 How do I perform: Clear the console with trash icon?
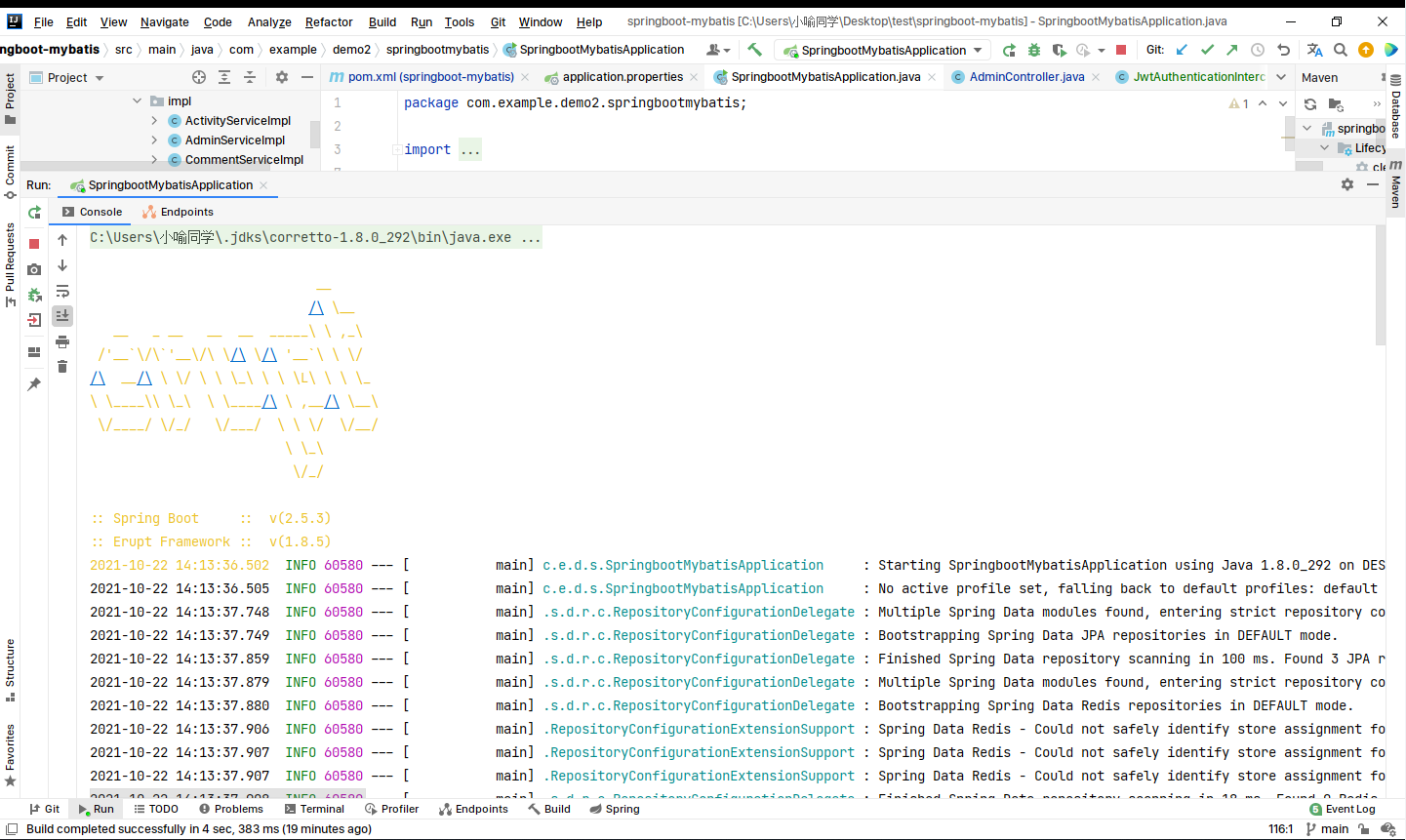[62, 367]
